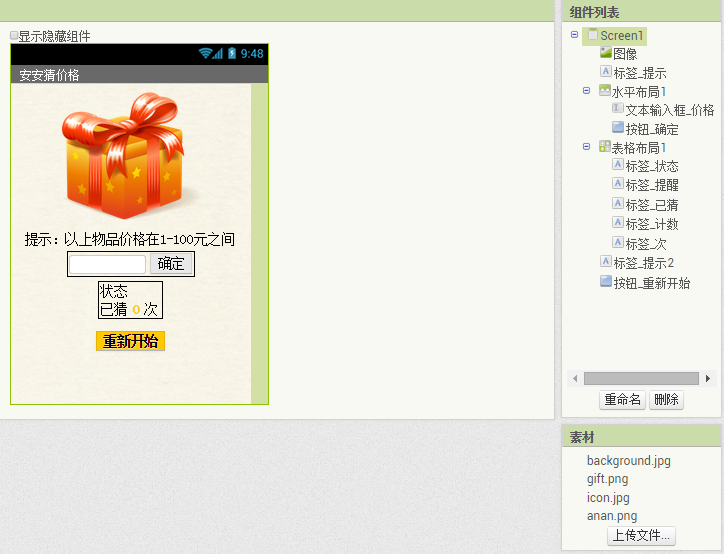Click the 标签_提醒 label icon
This screenshot has height=554, width=724.
tap(618, 184)
